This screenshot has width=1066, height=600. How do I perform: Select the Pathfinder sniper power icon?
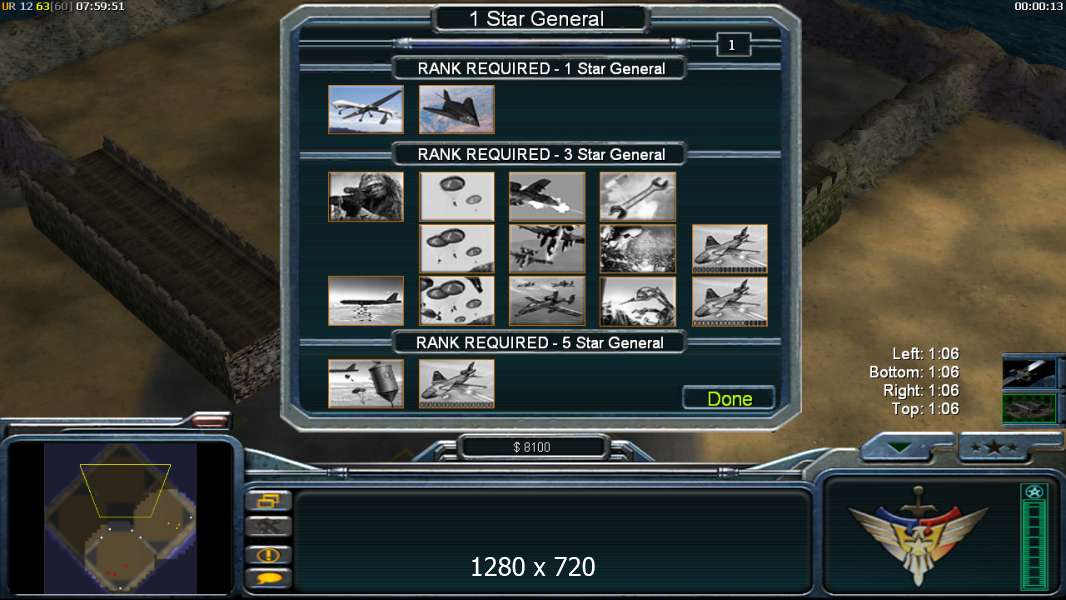click(366, 196)
